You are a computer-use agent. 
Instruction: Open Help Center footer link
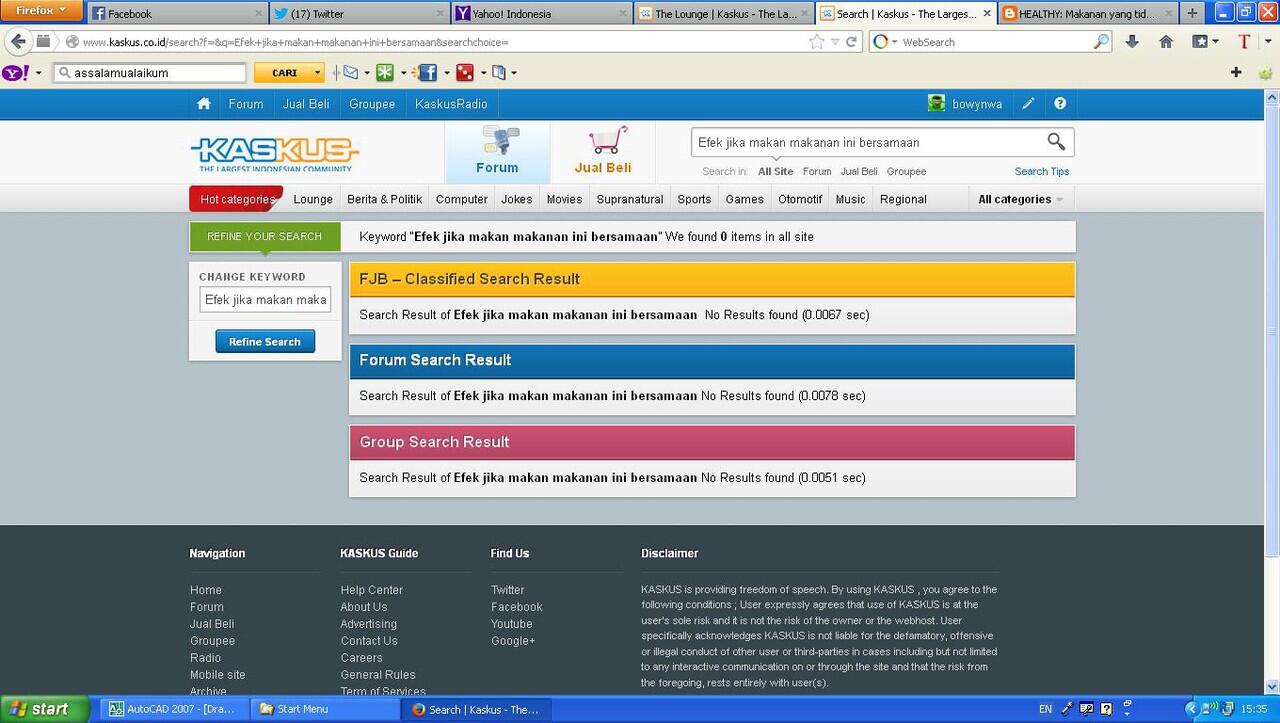pyautogui.click(x=372, y=590)
